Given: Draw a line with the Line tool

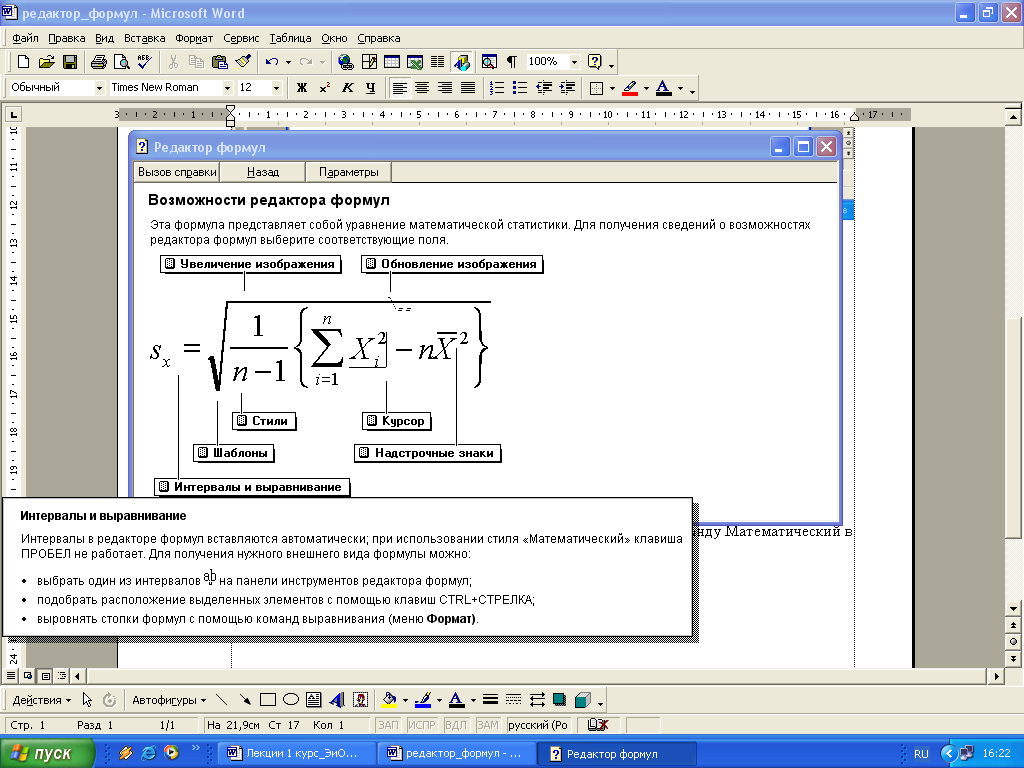Looking at the screenshot, I should [x=222, y=700].
